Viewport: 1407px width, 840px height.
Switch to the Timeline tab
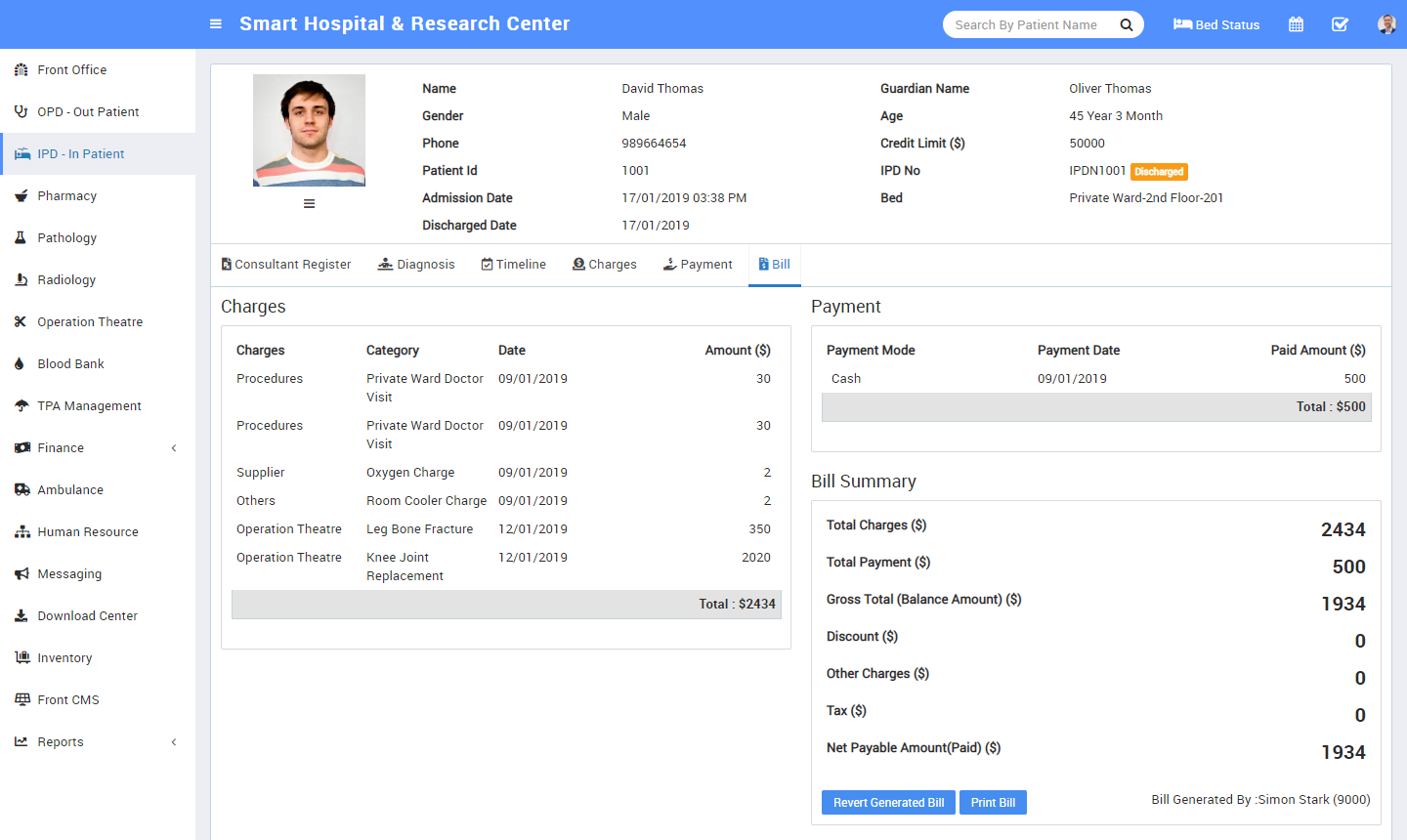tap(514, 265)
